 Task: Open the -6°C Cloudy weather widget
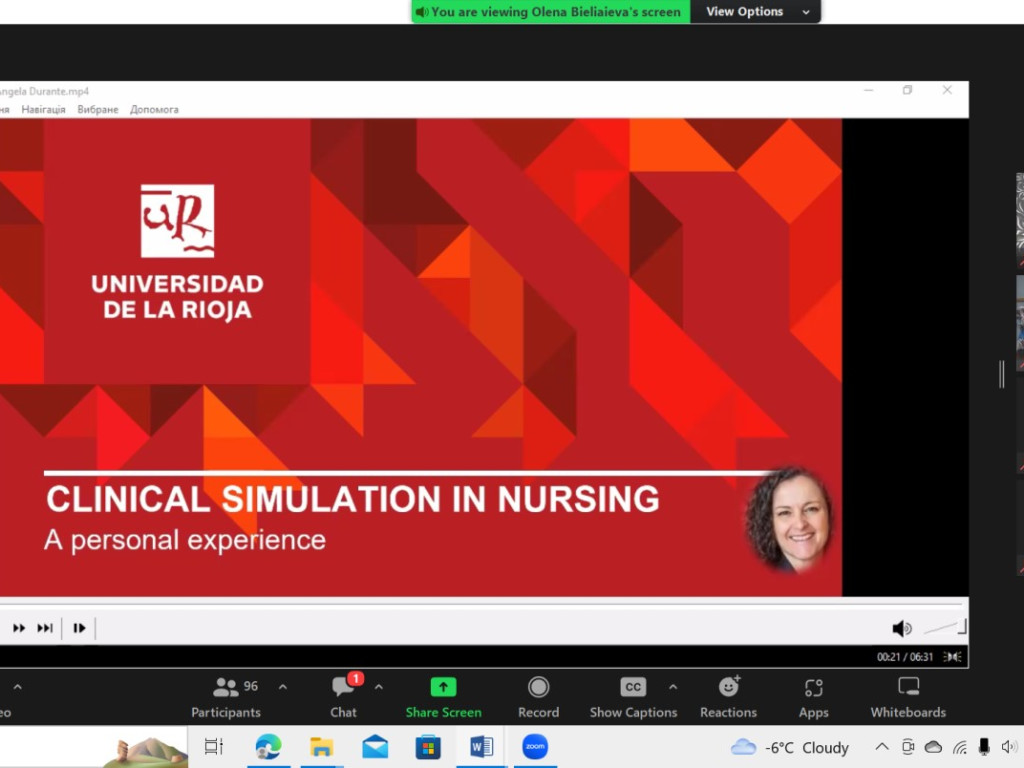pyautogui.click(x=789, y=747)
